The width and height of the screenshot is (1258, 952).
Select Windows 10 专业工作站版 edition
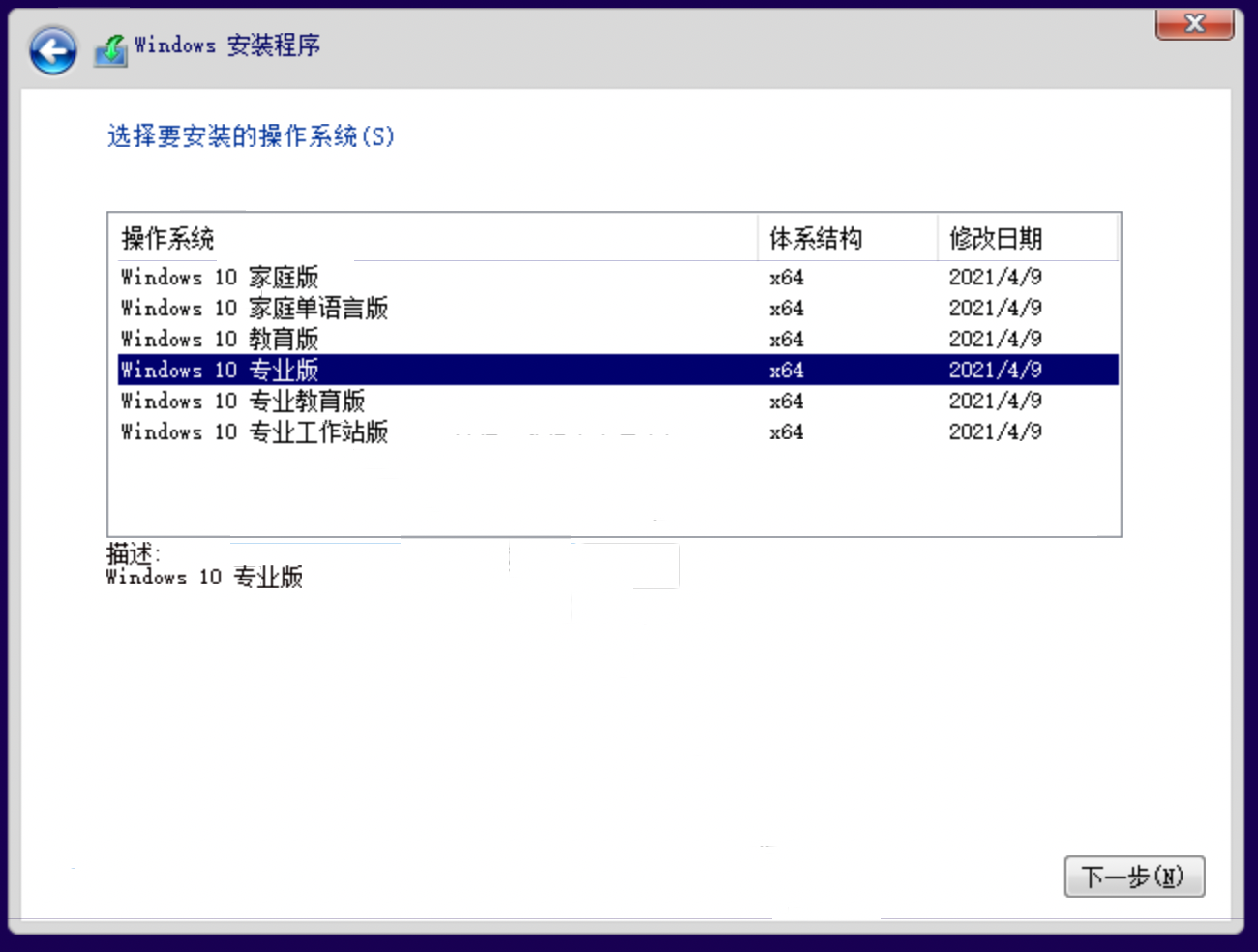click(x=255, y=432)
